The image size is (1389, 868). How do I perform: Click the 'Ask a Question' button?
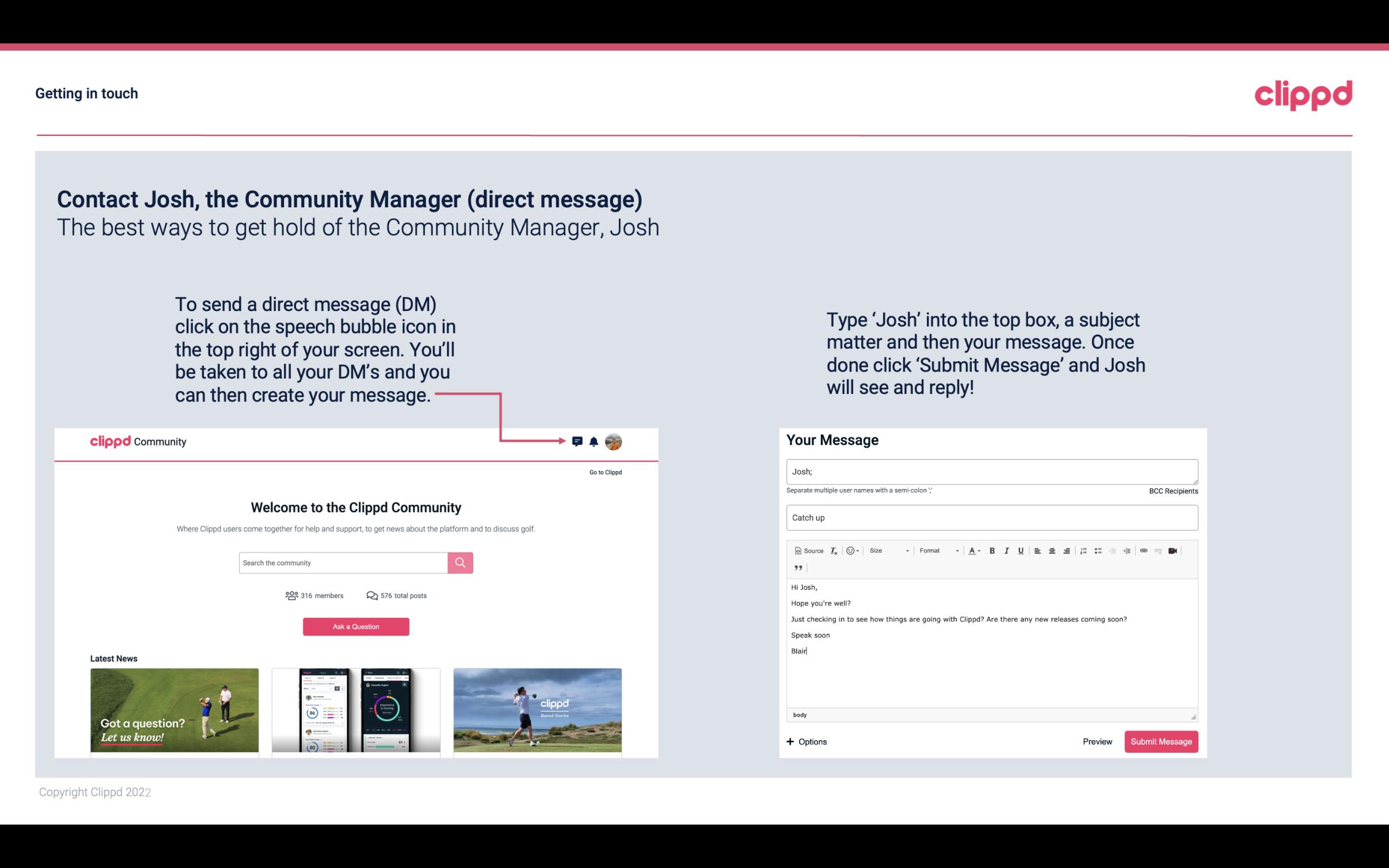tap(356, 626)
